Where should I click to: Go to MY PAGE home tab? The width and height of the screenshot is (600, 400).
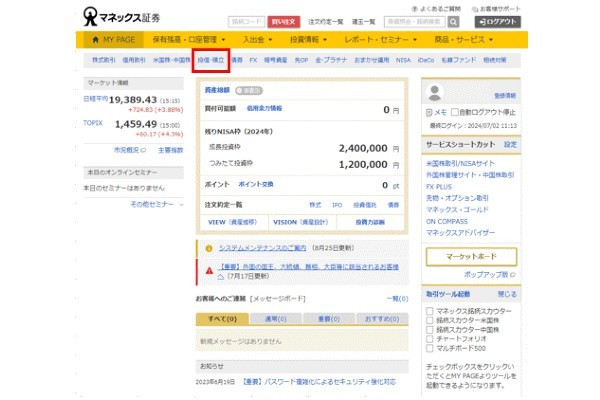tap(114, 39)
